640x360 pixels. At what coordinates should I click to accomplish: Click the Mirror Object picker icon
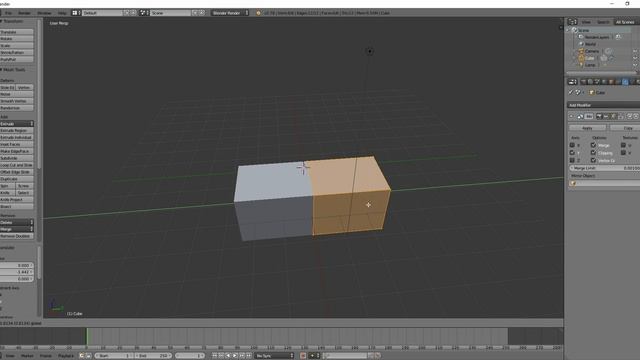(x=573, y=183)
